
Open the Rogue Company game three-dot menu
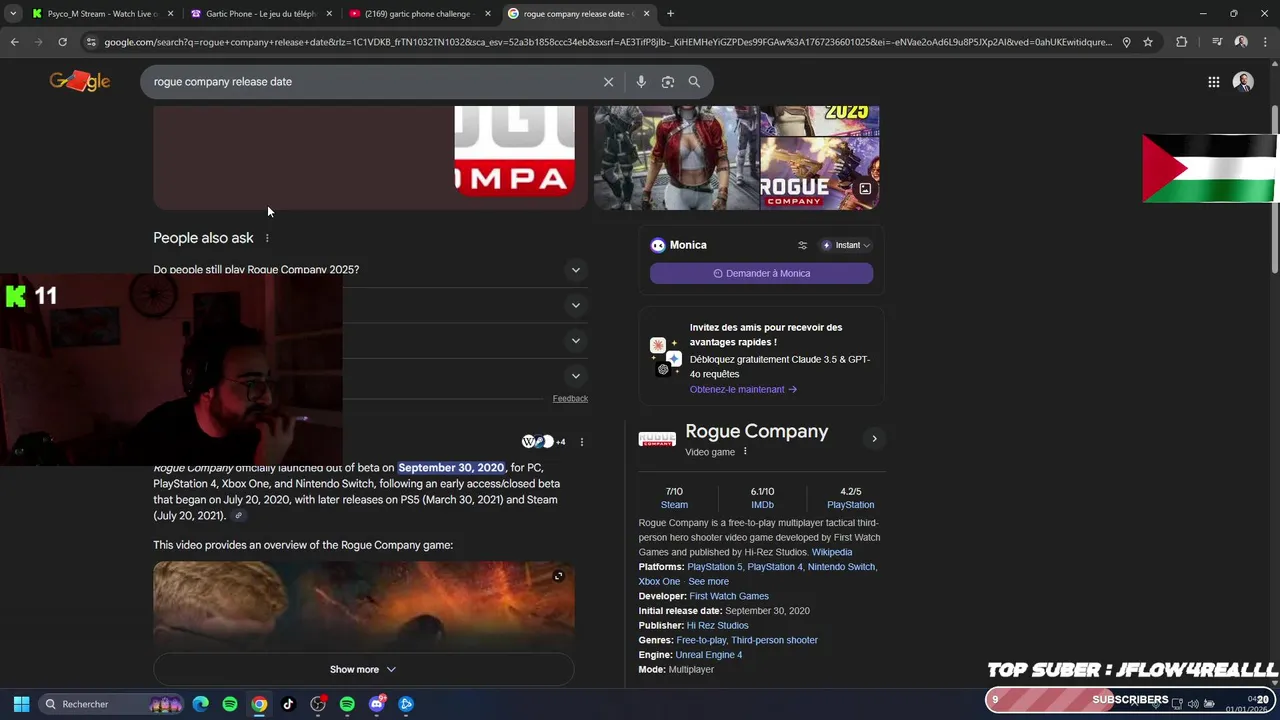tap(745, 452)
